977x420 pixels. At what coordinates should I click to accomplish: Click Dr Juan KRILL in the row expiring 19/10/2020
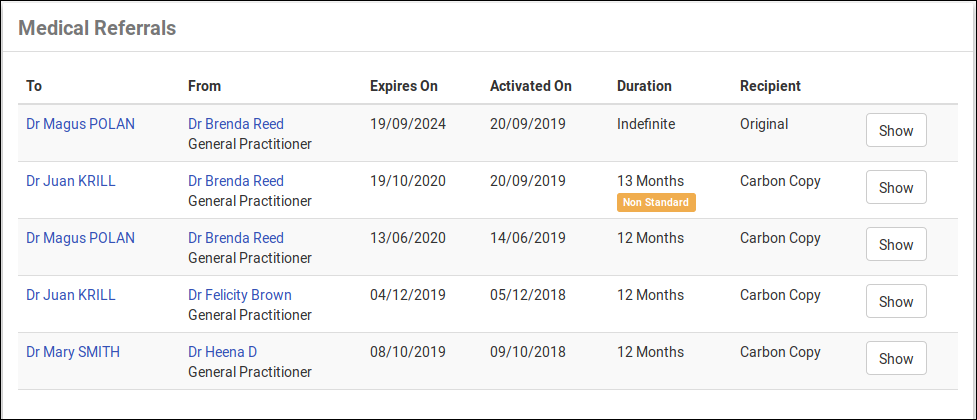click(x=71, y=181)
